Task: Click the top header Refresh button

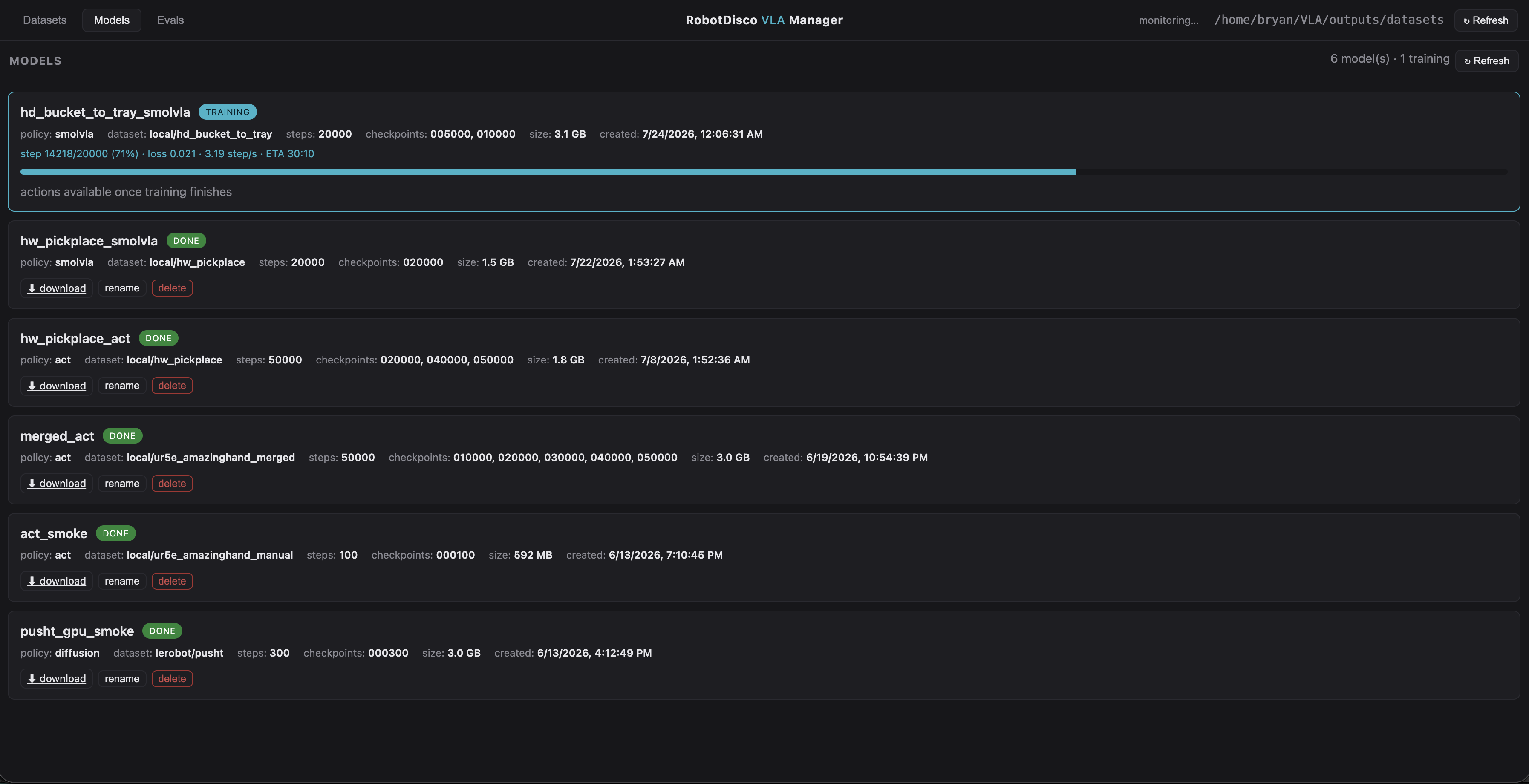Action: point(1486,20)
